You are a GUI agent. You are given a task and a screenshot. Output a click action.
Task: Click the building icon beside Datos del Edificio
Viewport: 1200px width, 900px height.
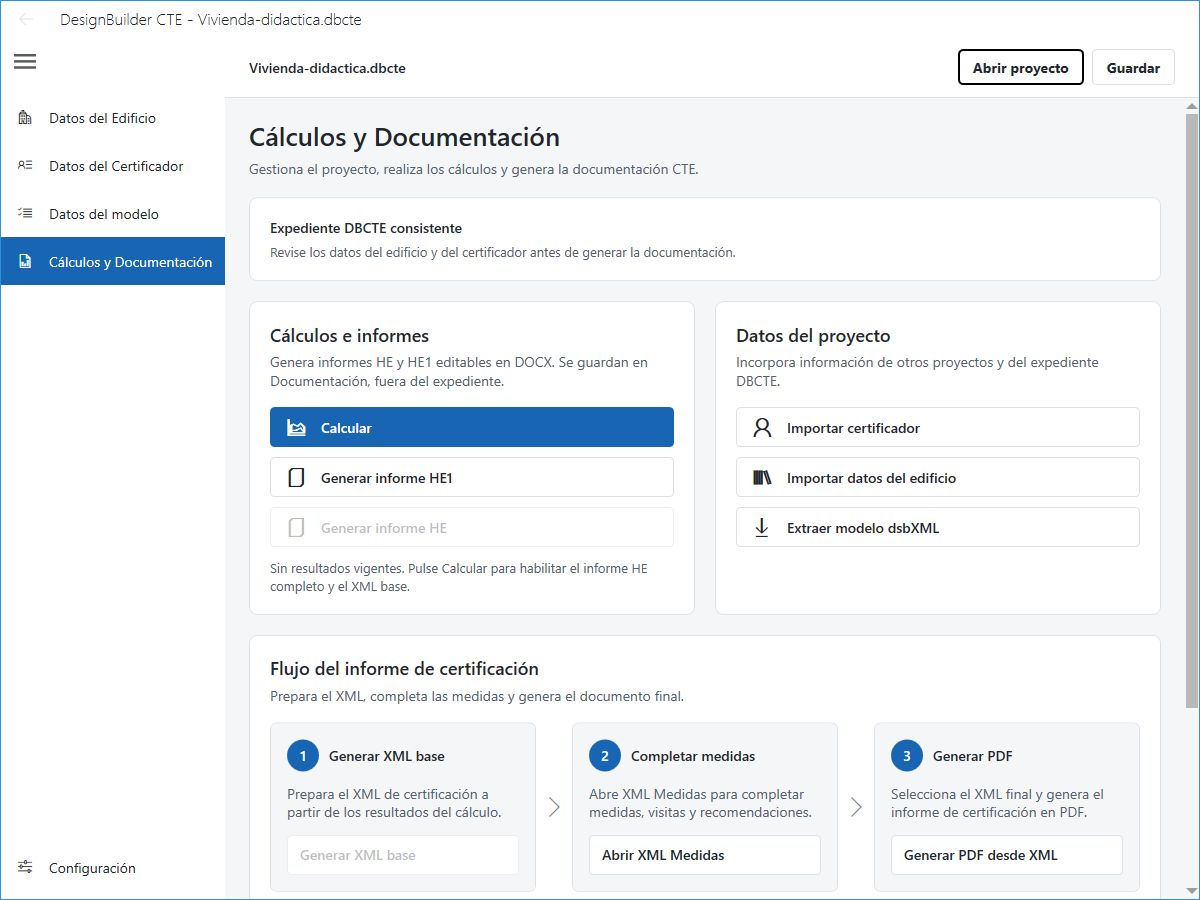pyautogui.click(x=25, y=118)
